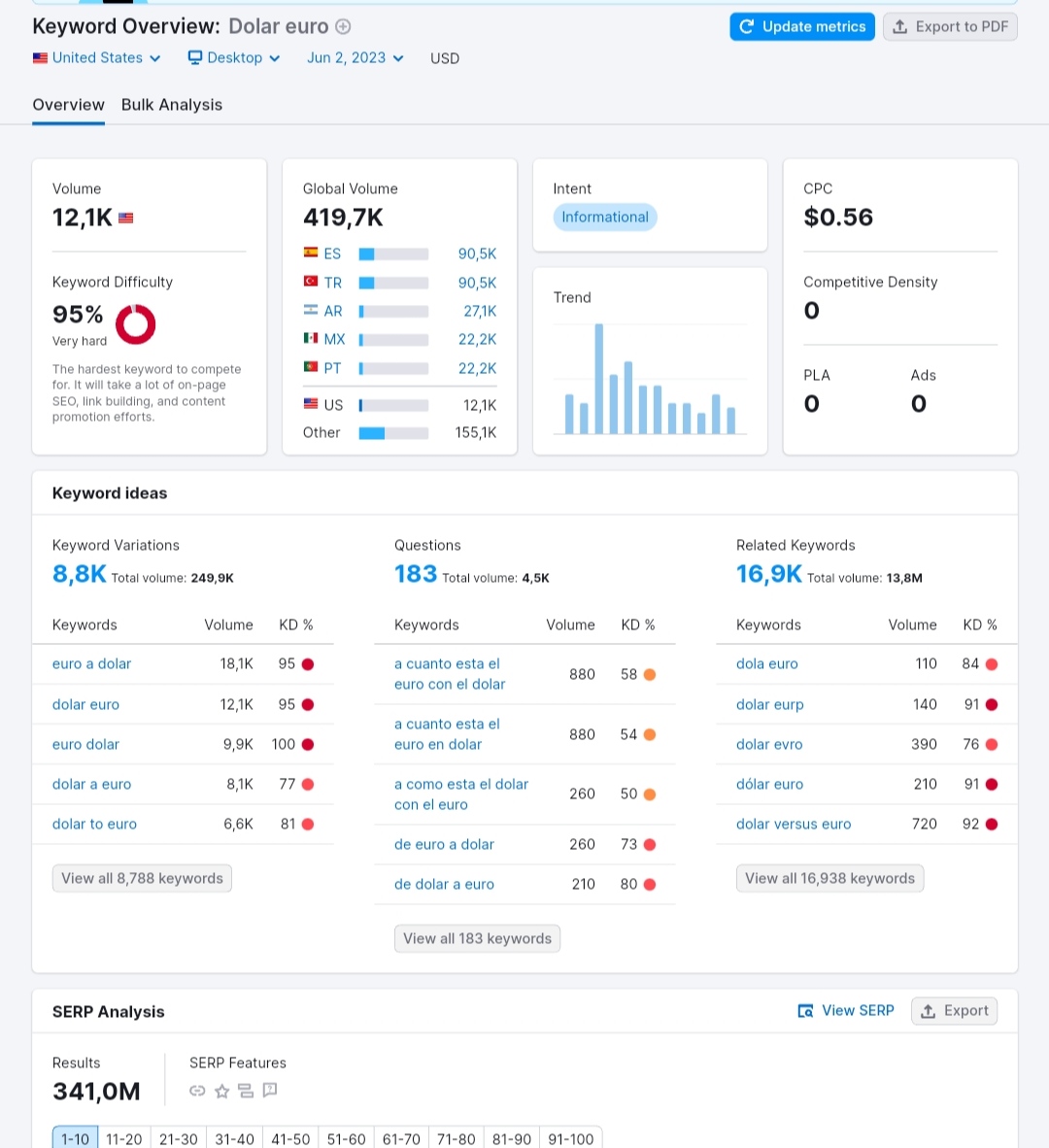Open 'a como esta el dolar con el euro'
Viewport: 1049px width, 1148px height.
coord(461,793)
